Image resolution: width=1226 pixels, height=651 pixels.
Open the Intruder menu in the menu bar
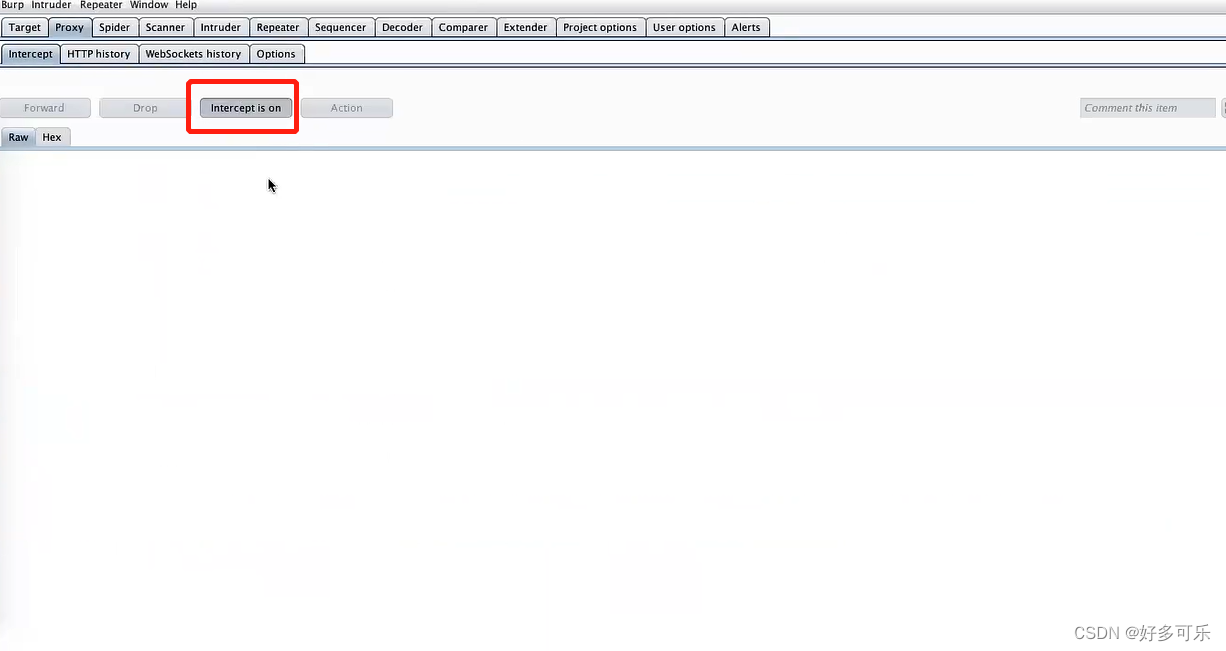51,5
